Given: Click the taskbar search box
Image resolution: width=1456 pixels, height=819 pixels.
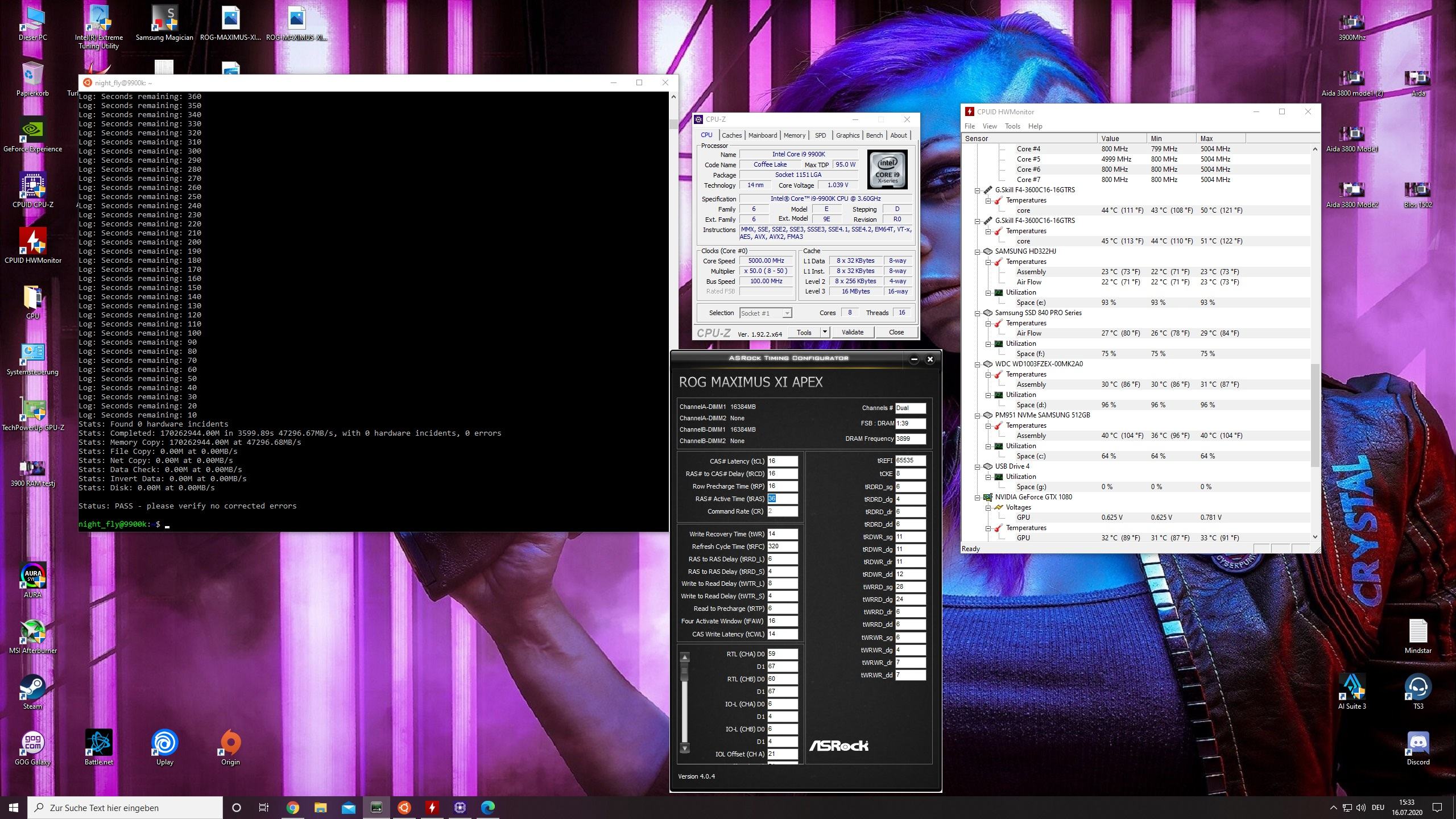Looking at the screenshot, I should click(x=125, y=808).
